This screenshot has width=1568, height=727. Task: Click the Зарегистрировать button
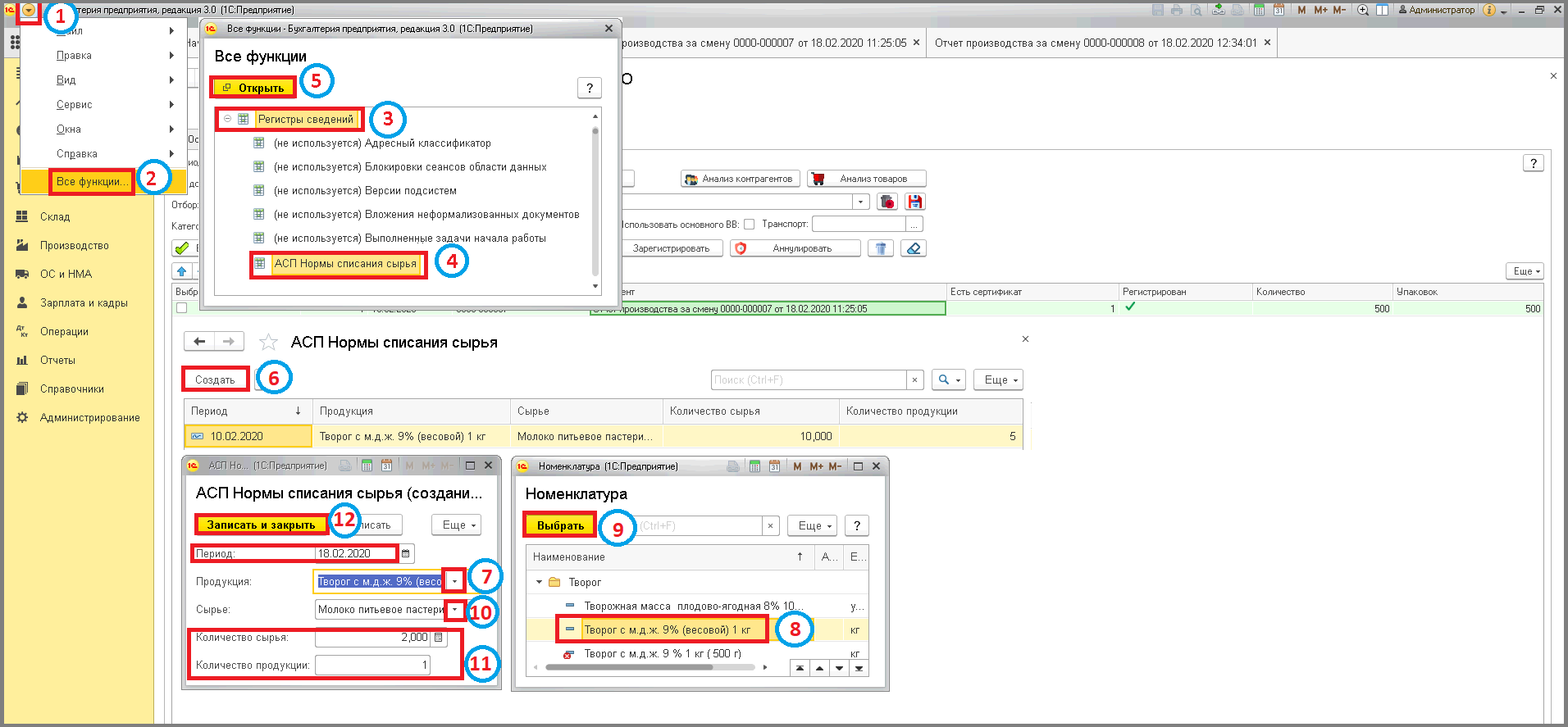(671, 248)
